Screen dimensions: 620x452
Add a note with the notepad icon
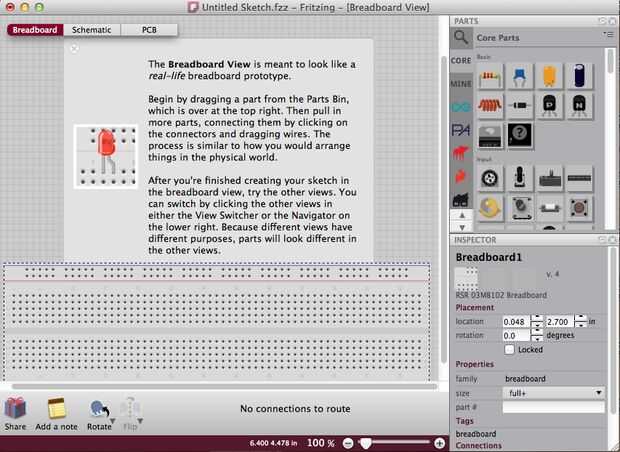coord(57,409)
